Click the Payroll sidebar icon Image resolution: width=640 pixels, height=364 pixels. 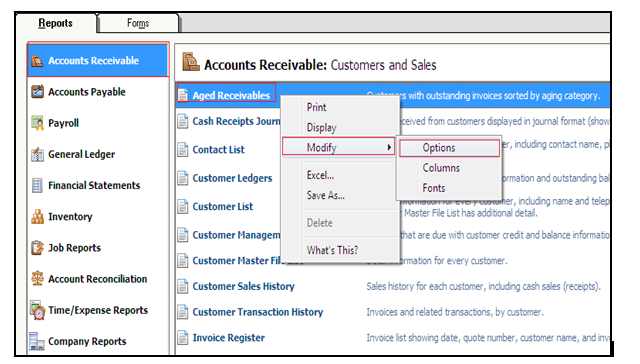pyautogui.click(x=37, y=123)
